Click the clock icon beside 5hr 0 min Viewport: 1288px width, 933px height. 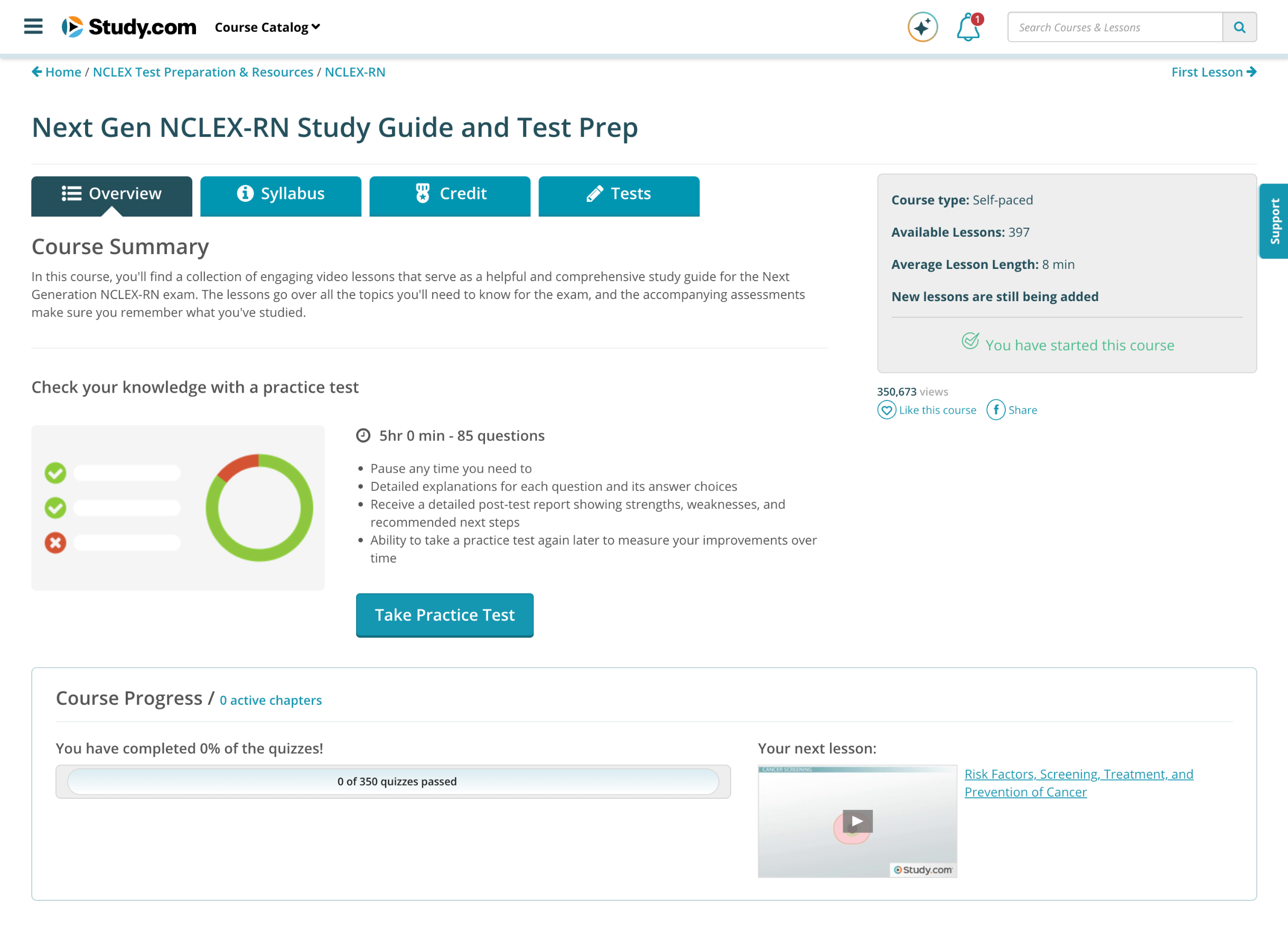(x=363, y=435)
